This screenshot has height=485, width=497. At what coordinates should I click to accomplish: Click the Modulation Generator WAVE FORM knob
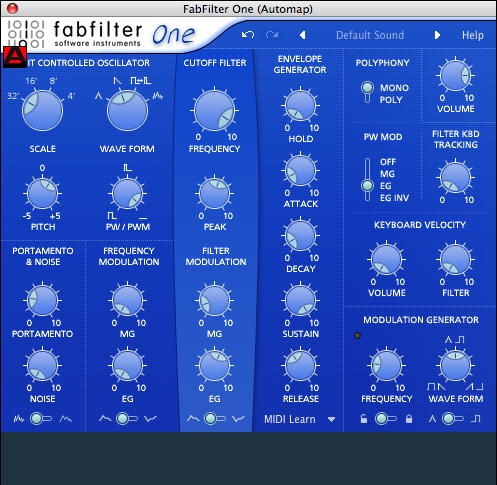(x=455, y=365)
